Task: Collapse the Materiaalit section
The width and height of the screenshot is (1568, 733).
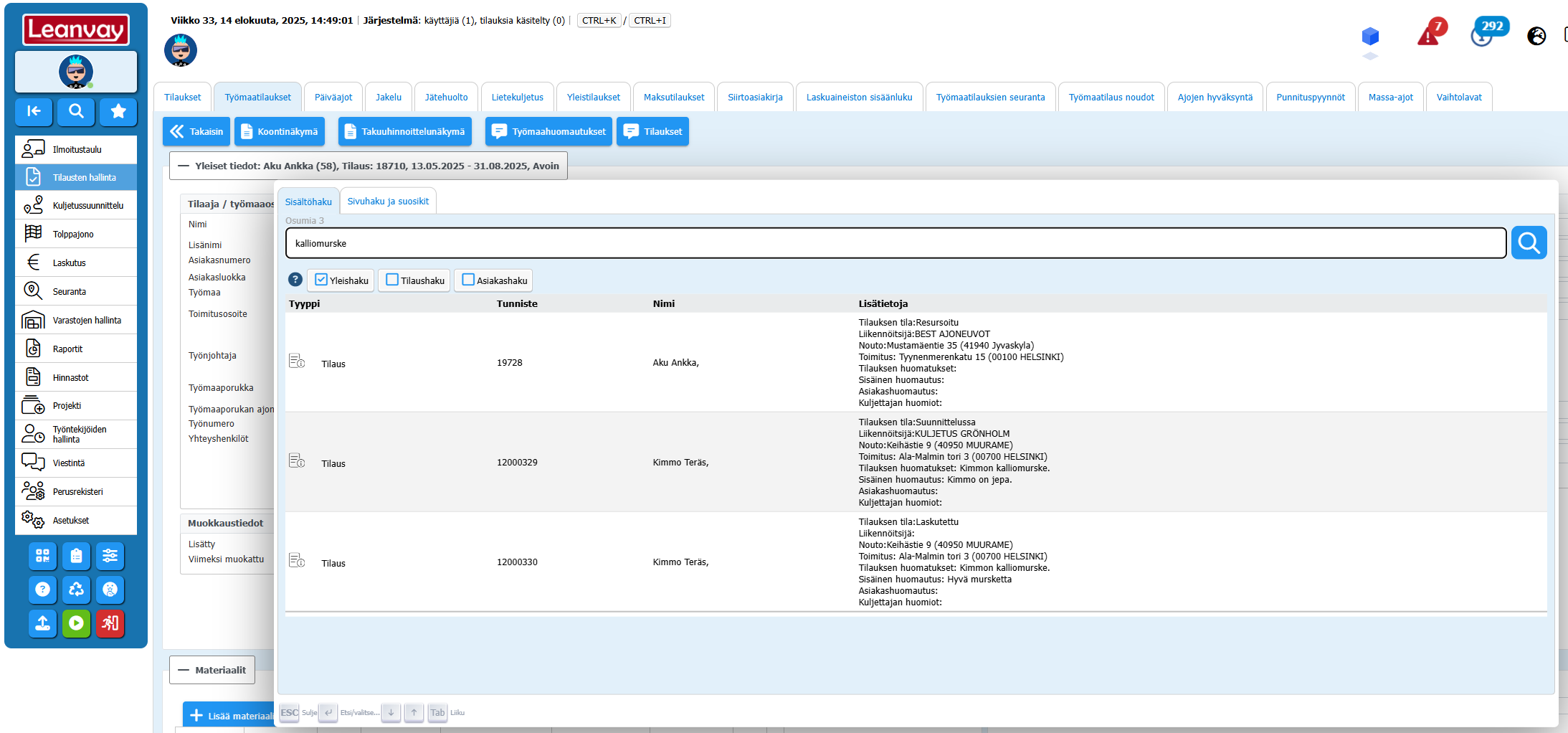Action: click(x=184, y=670)
